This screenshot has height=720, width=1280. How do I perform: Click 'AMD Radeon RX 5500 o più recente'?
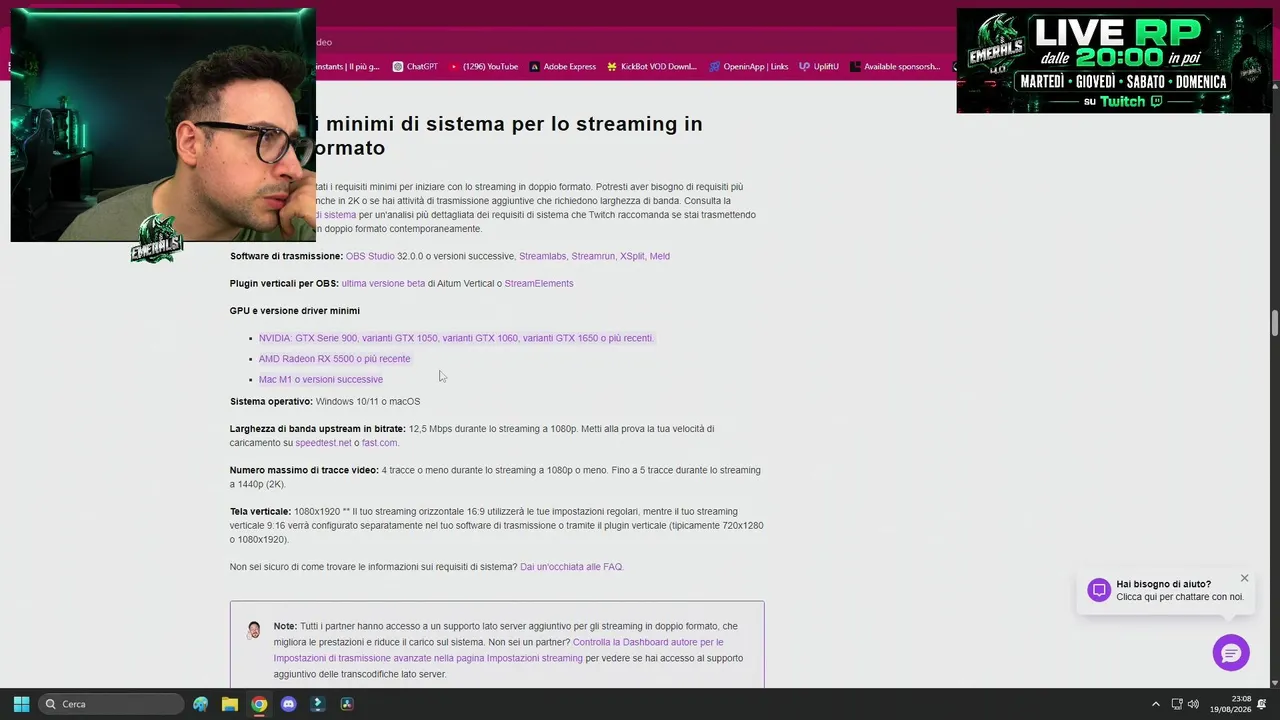pos(334,359)
